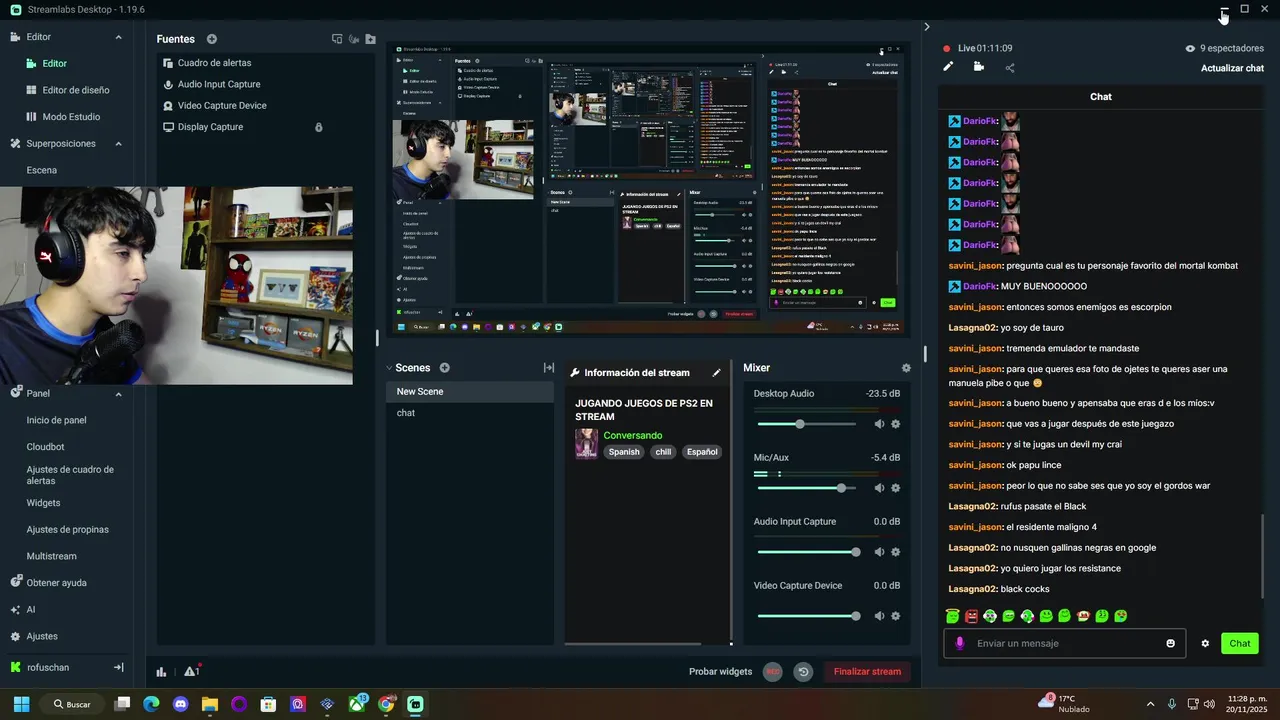
Task: Click the add folder icon in the Fuentes header
Action: point(371,39)
